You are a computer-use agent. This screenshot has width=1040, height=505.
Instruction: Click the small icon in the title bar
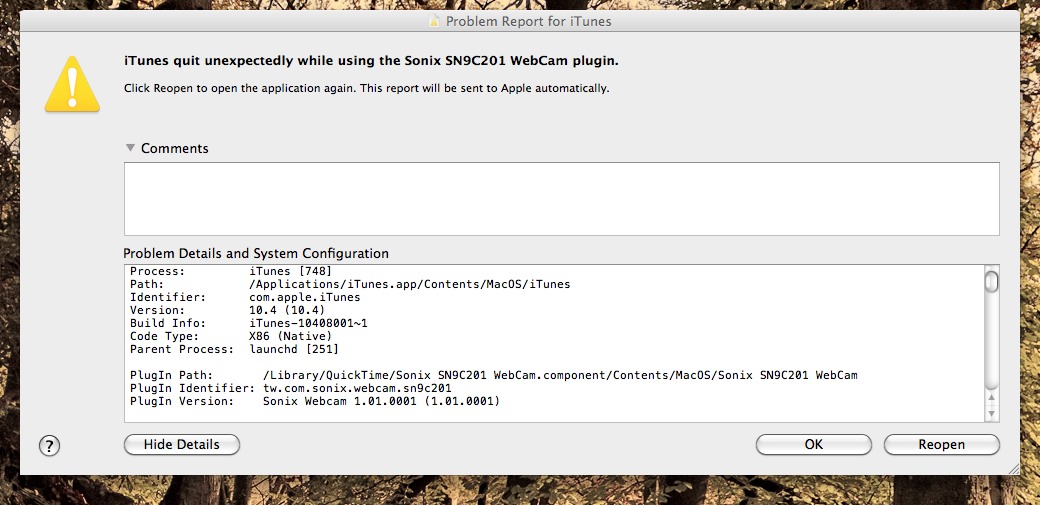[434, 21]
